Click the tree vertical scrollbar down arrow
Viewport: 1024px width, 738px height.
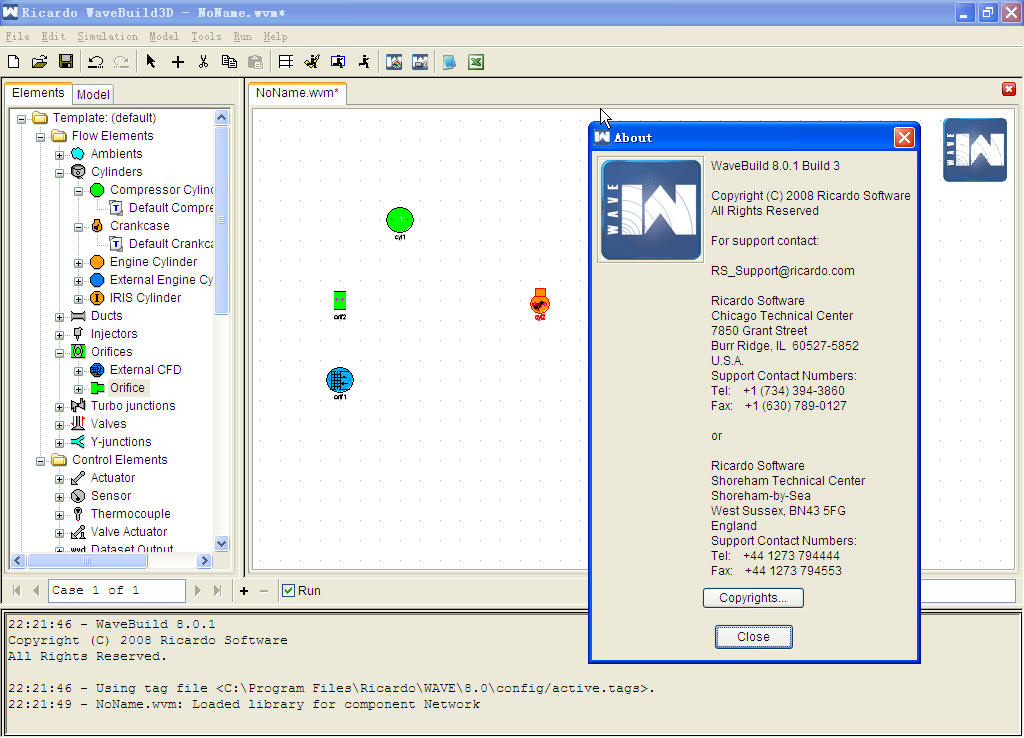click(x=221, y=543)
